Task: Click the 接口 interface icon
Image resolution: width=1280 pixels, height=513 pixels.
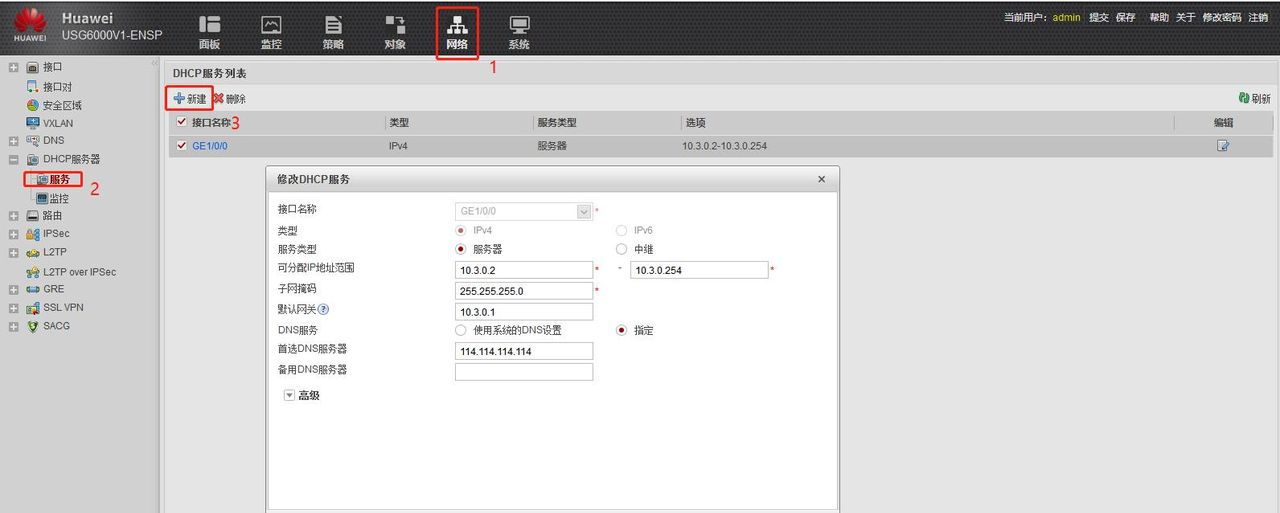Action: point(32,67)
